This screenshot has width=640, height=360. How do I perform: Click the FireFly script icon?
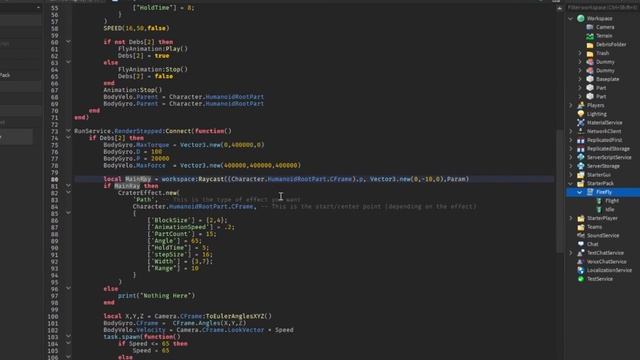[590, 192]
